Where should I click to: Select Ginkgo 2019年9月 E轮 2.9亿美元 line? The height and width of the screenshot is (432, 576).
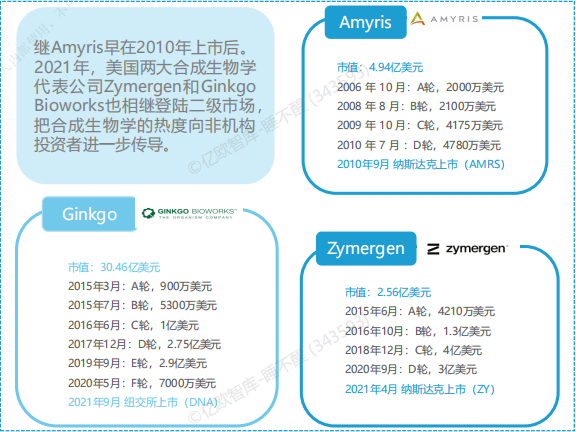pos(137,363)
